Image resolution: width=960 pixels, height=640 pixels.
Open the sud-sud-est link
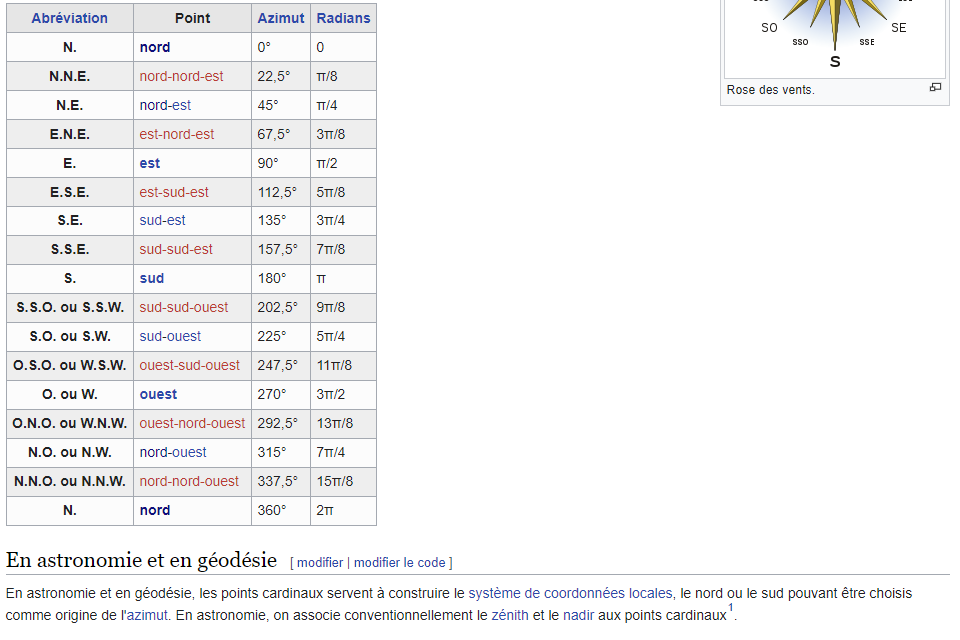pos(176,249)
